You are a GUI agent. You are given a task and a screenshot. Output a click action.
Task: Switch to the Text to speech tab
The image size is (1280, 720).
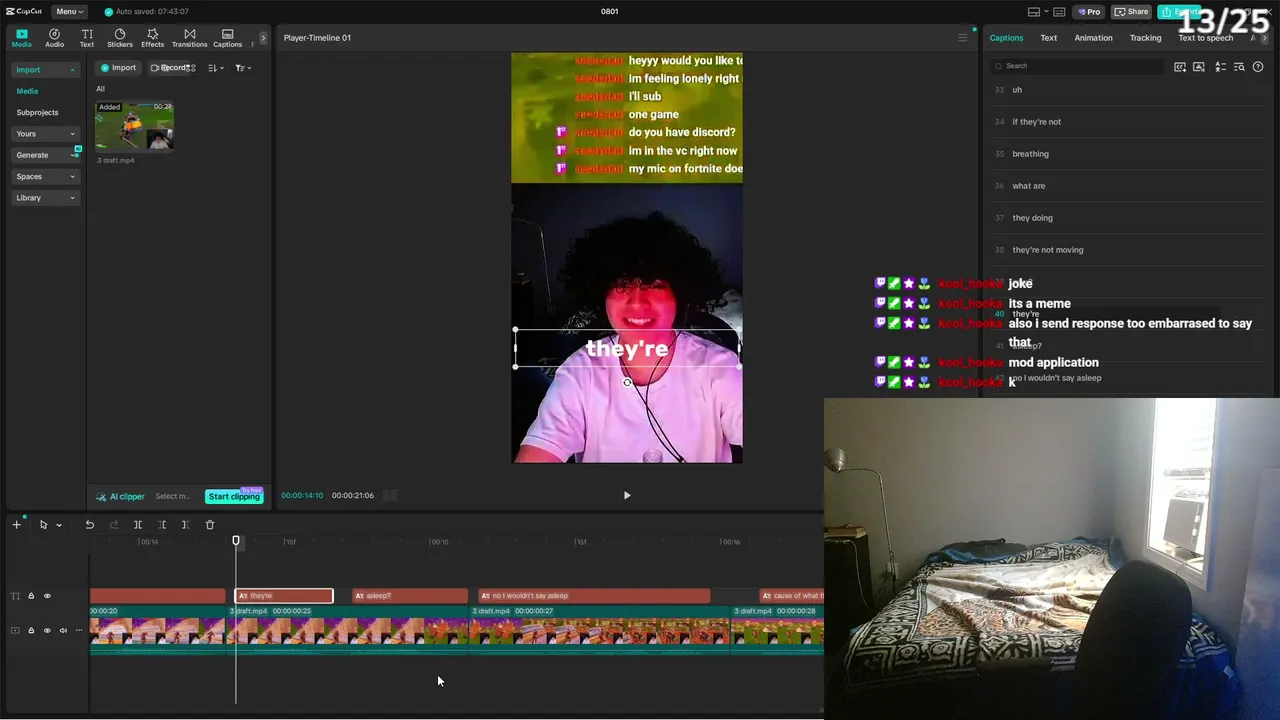(x=1205, y=38)
